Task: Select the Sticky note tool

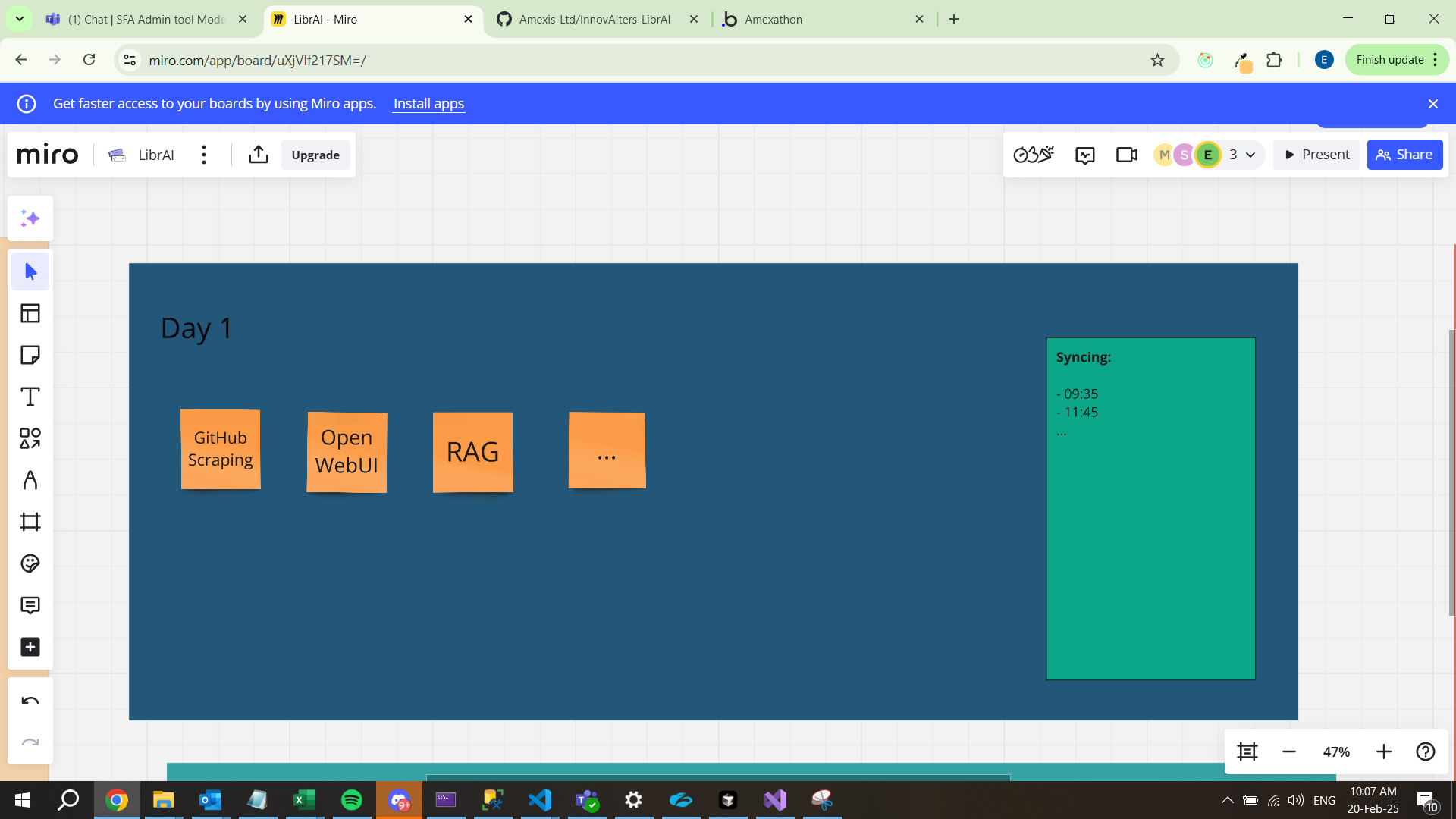Action: [30, 355]
